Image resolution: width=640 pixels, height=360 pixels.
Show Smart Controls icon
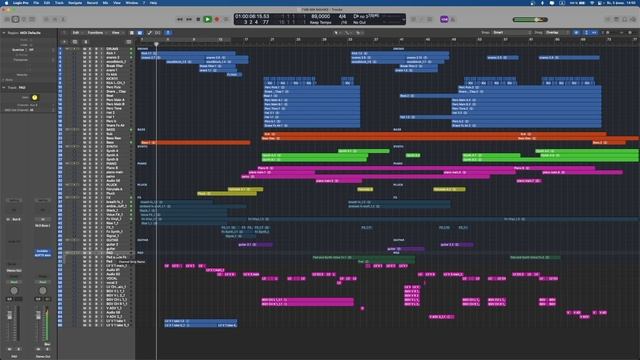[46, 19]
